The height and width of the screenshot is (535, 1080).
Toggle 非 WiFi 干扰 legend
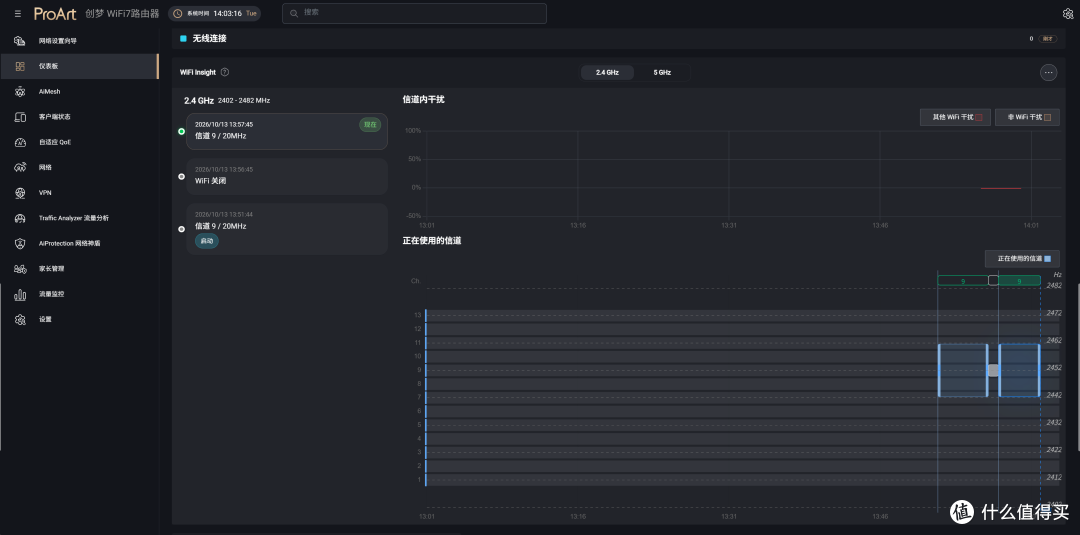pyautogui.click(x=1027, y=117)
